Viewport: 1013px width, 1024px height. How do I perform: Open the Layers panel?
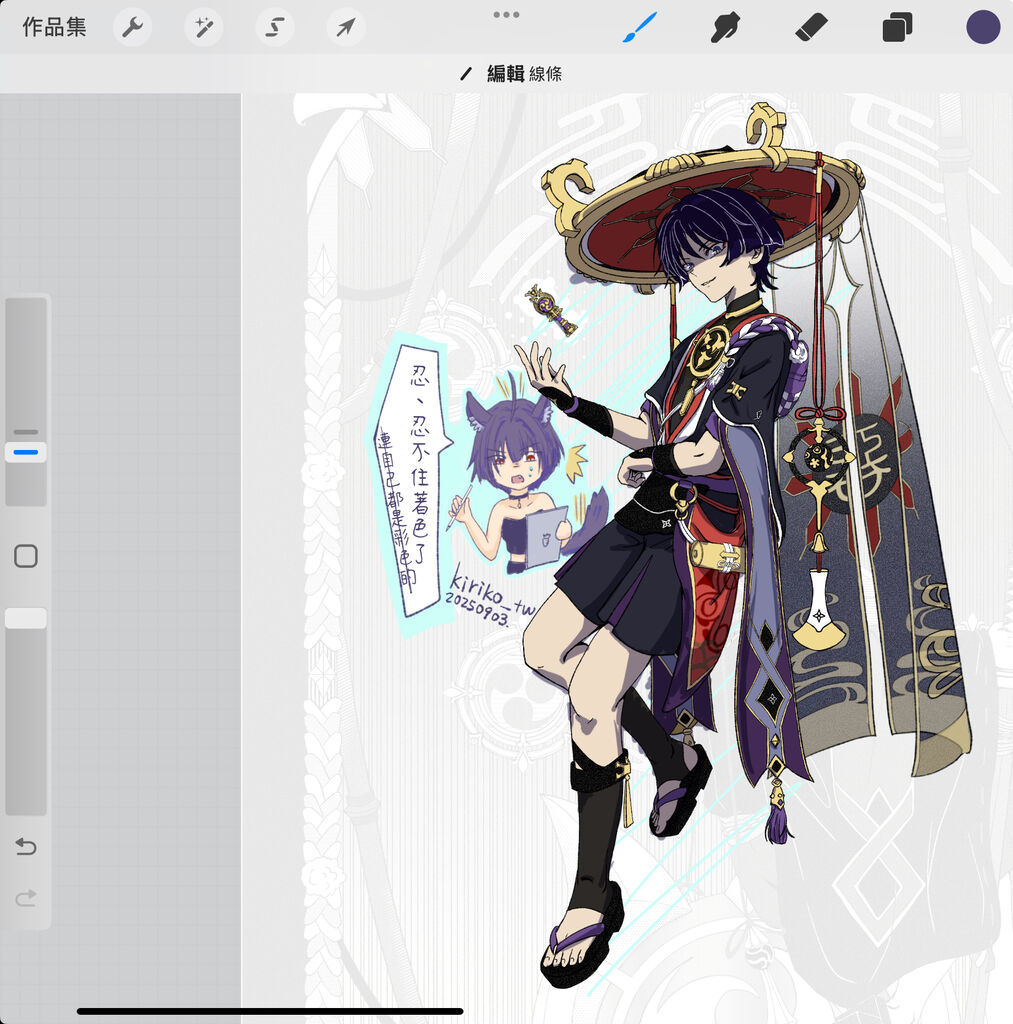897,27
